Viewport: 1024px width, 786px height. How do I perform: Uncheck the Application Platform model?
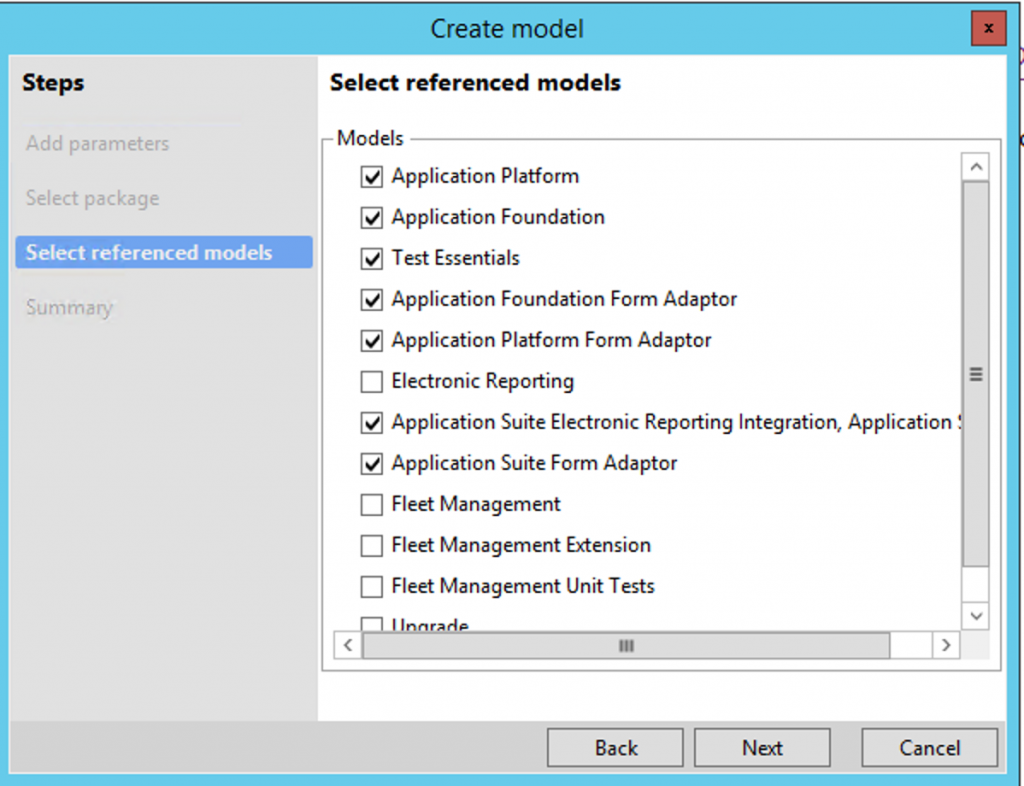[371, 176]
